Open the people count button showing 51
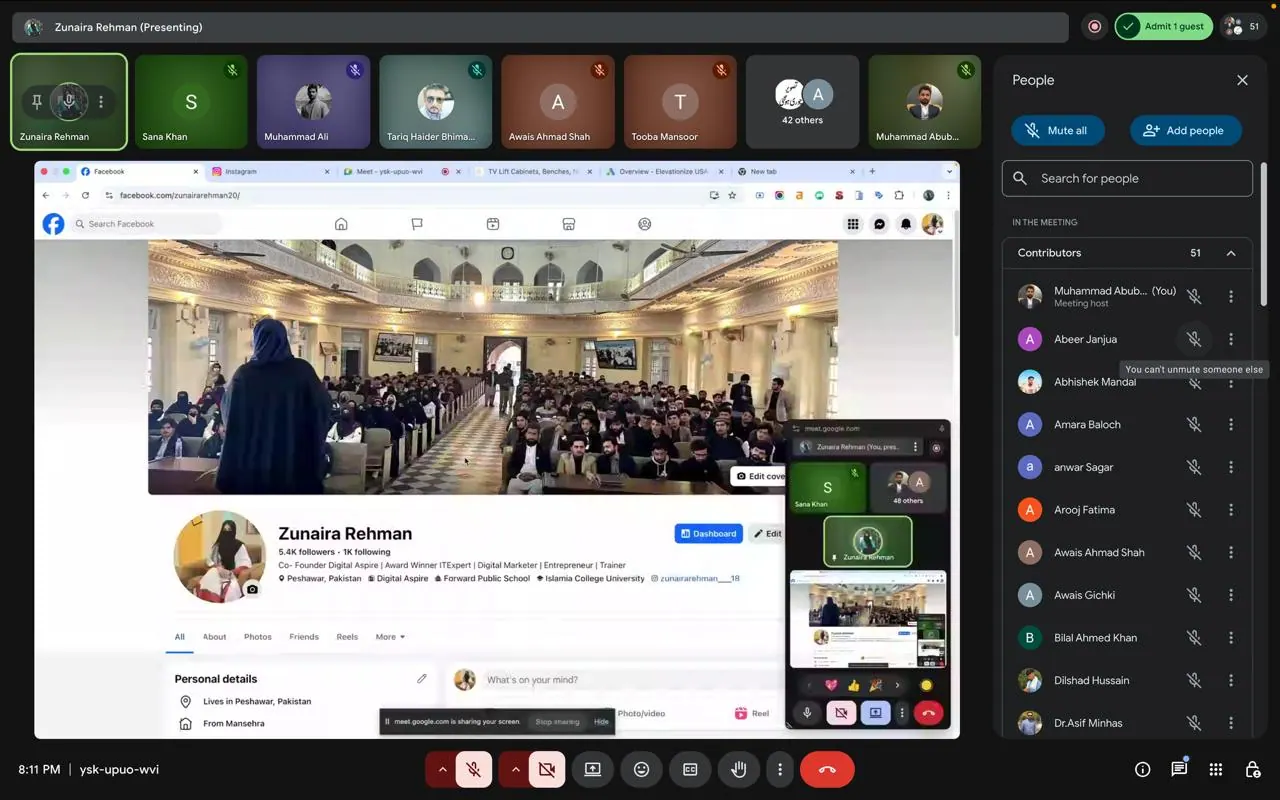Image resolution: width=1280 pixels, height=800 pixels. tap(1245, 27)
